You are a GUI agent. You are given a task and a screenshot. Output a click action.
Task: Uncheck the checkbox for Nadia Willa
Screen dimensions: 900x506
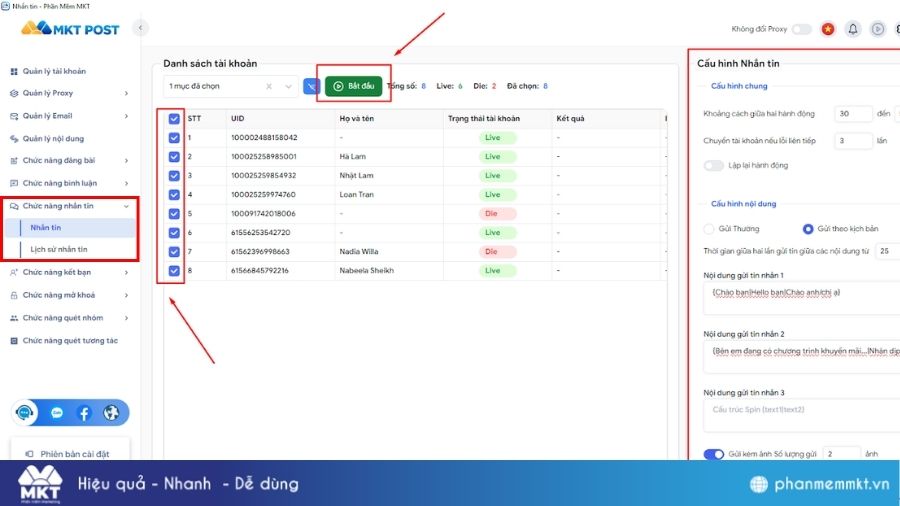[x=174, y=252]
